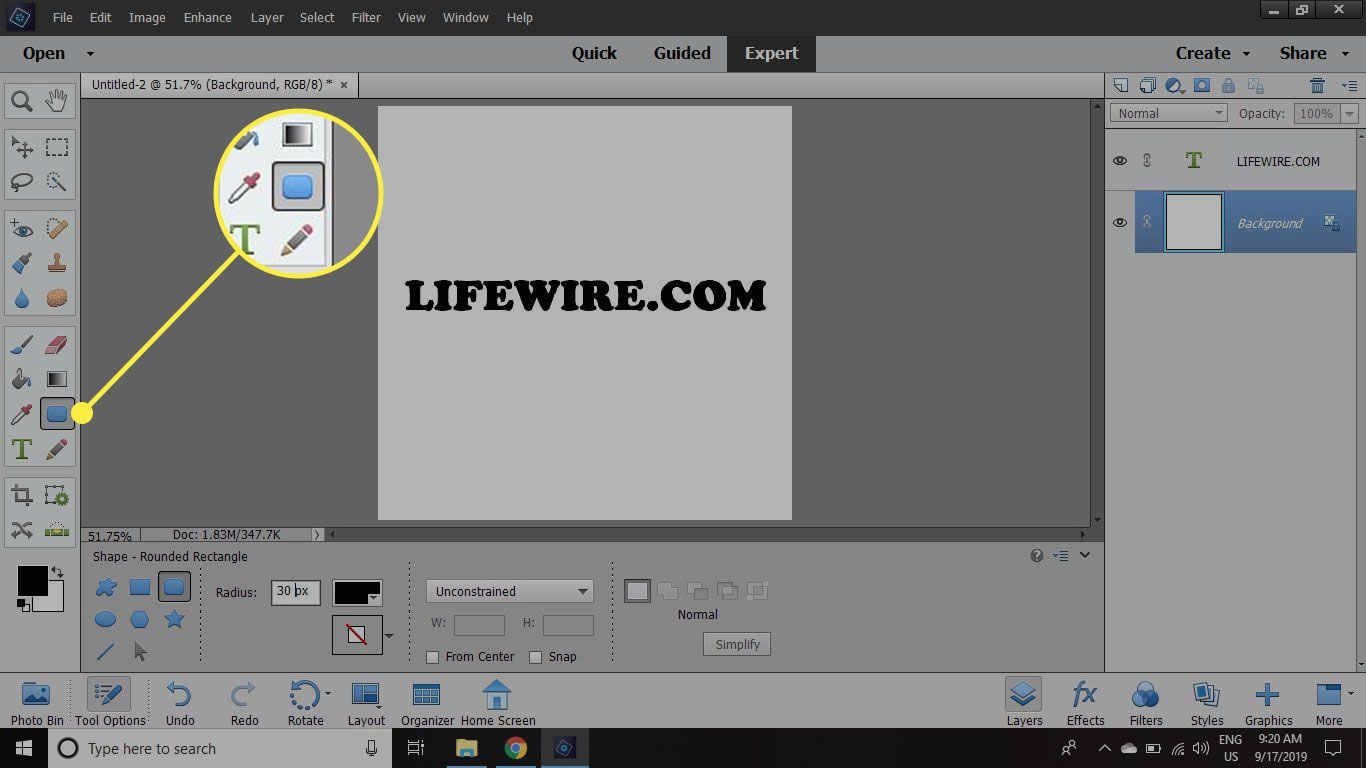Image resolution: width=1366 pixels, height=768 pixels.
Task: Open the layer Opacity dropdown arrow
Action: [x=1350, y=114]
